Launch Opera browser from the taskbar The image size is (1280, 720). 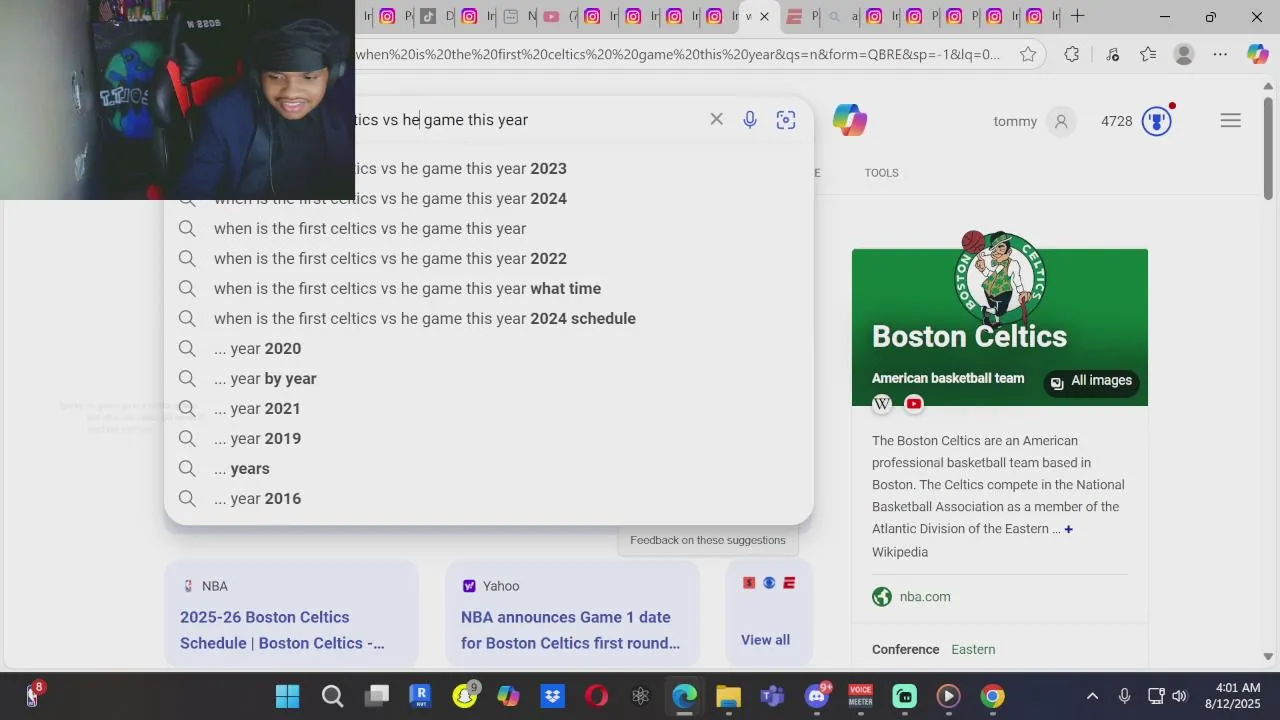(x=596, y=696)
